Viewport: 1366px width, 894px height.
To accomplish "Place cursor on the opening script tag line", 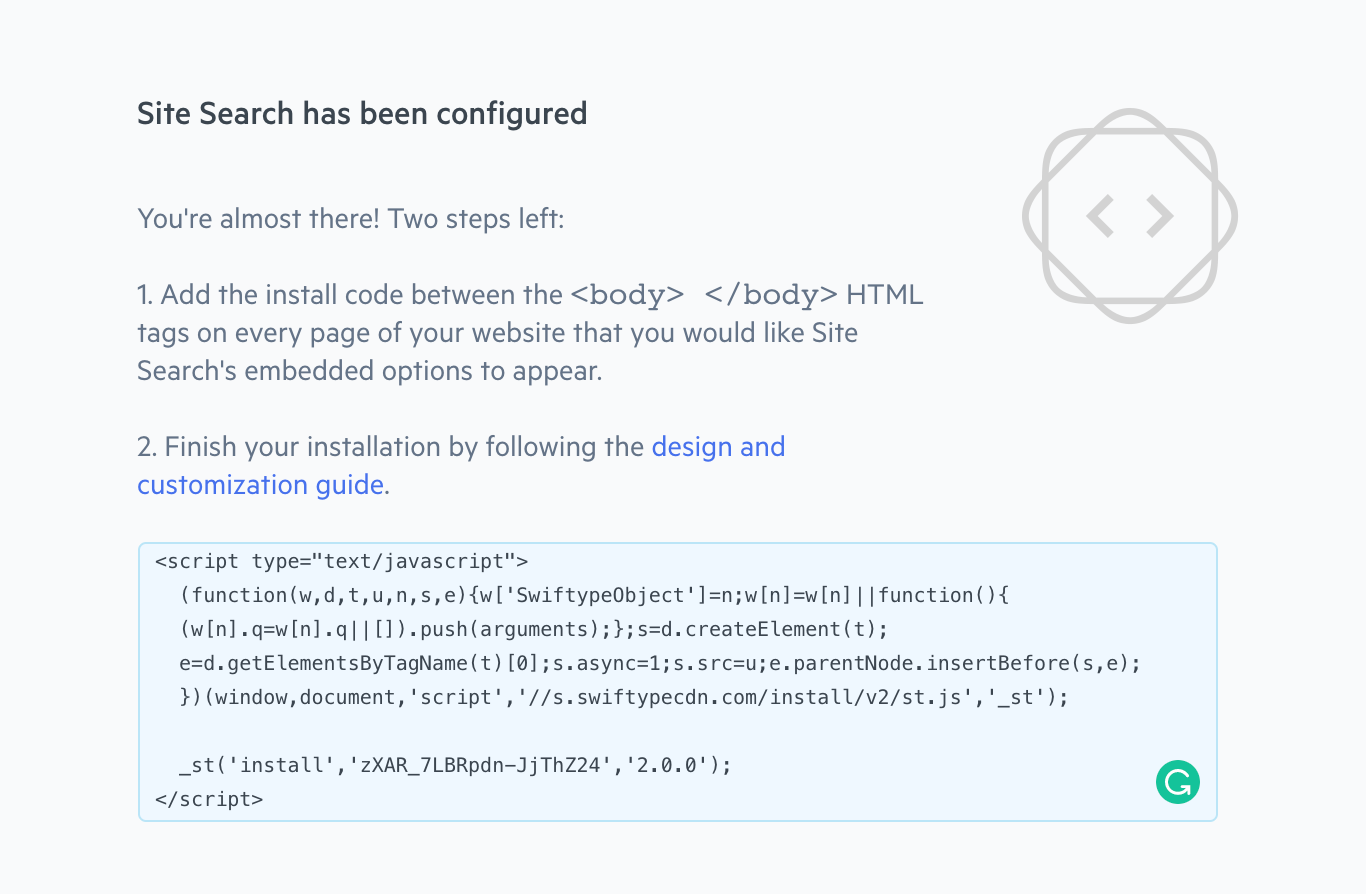I will (342, 561).
